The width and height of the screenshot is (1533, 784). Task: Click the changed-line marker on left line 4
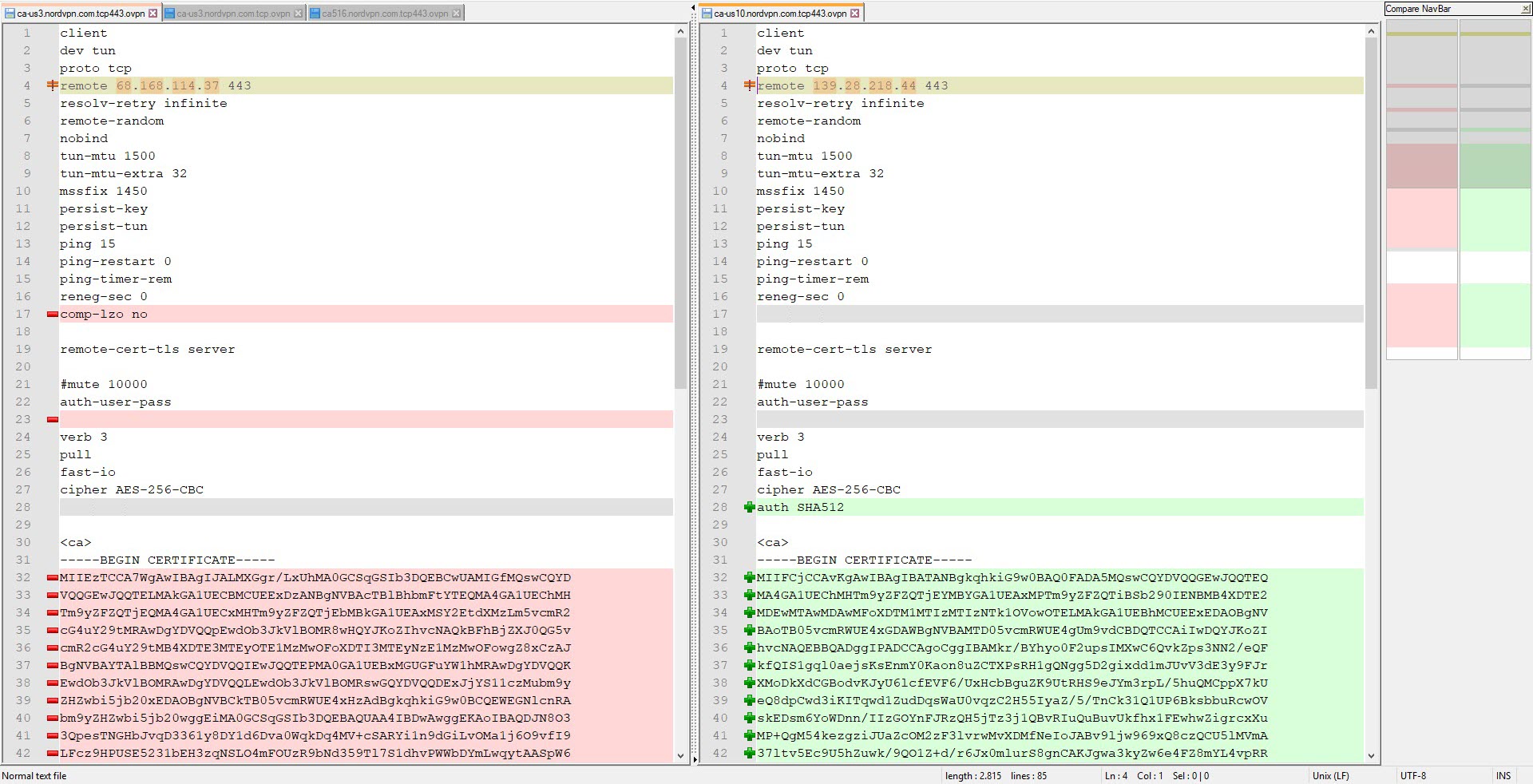click(53, 85)
